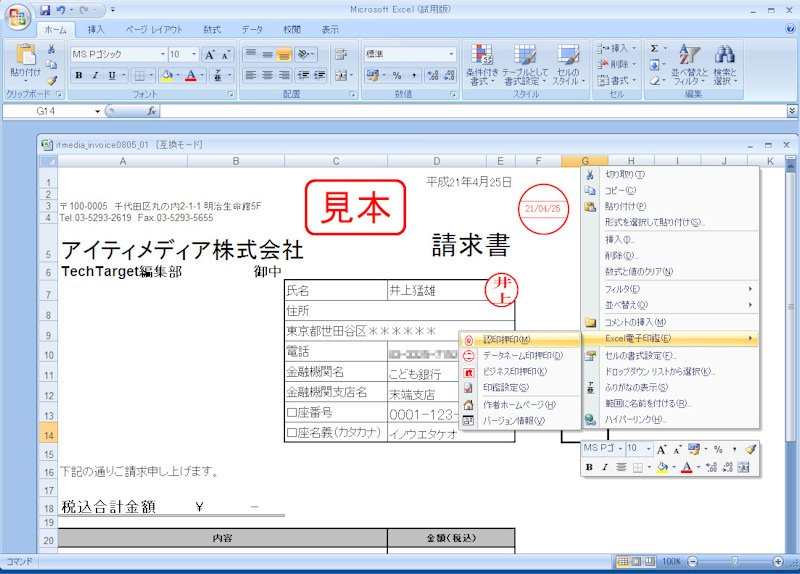Click the insert function fx icon
The image size is (800, 574).
(x=152, y=111)
